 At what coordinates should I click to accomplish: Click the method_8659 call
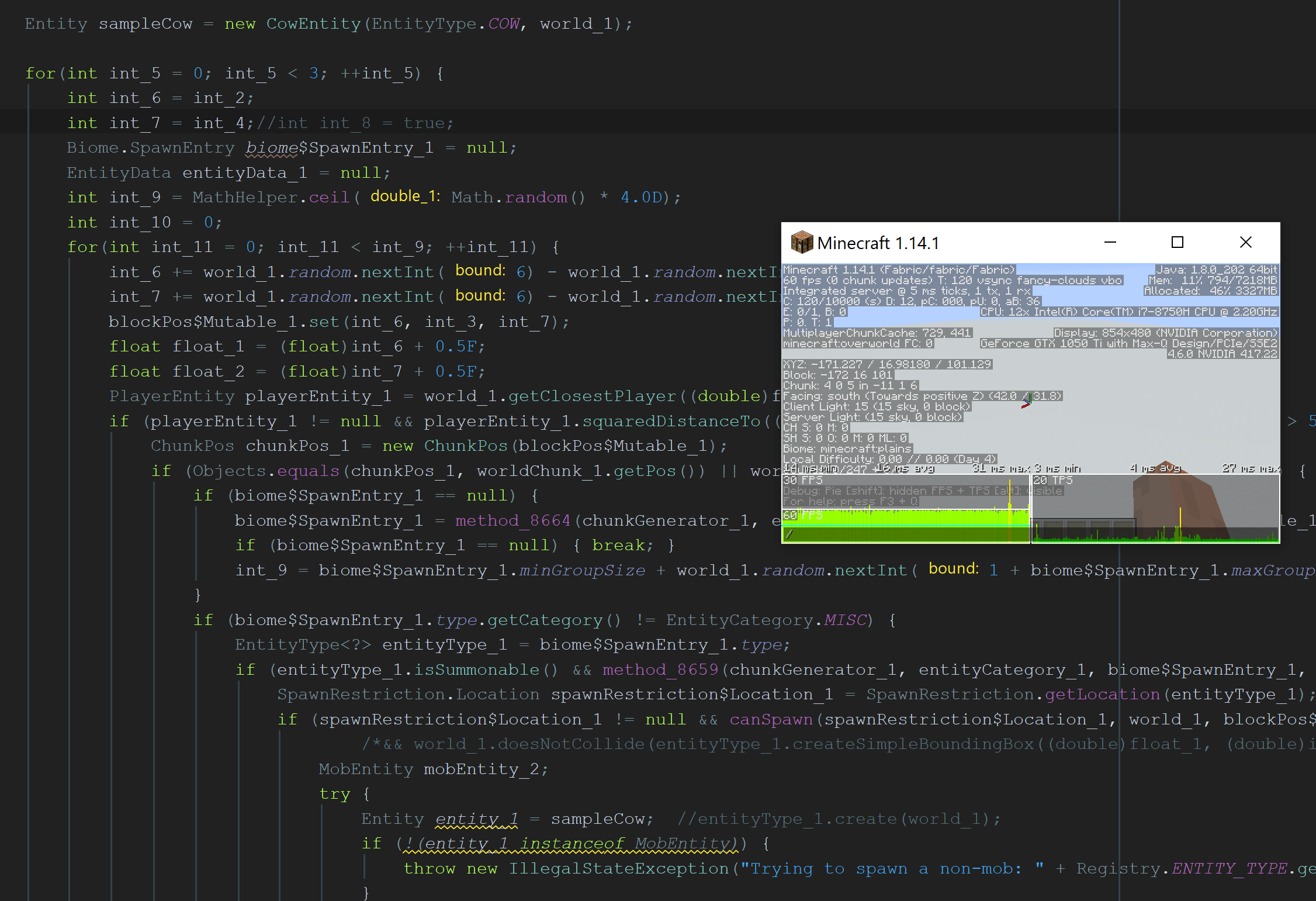point(660,669)
